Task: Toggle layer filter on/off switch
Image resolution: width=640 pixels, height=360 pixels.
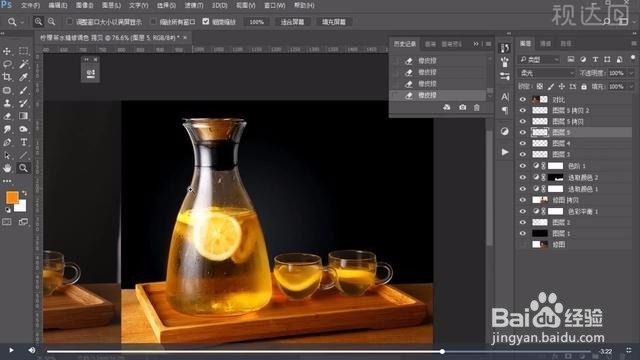Action: click(633, 58)
